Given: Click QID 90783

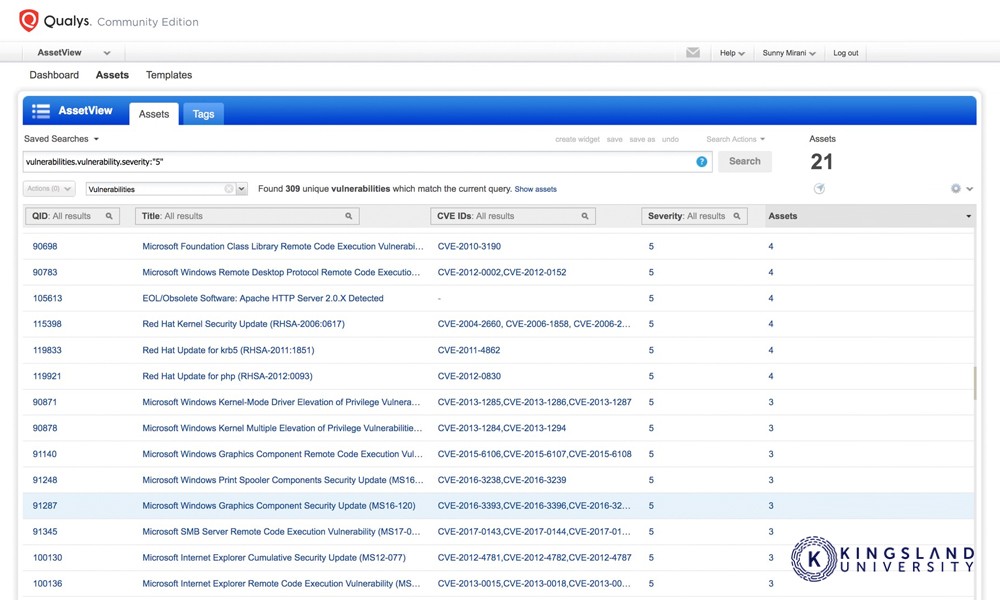Looking at the screenshot, I should pyautogui.click(x=45, y=272).
